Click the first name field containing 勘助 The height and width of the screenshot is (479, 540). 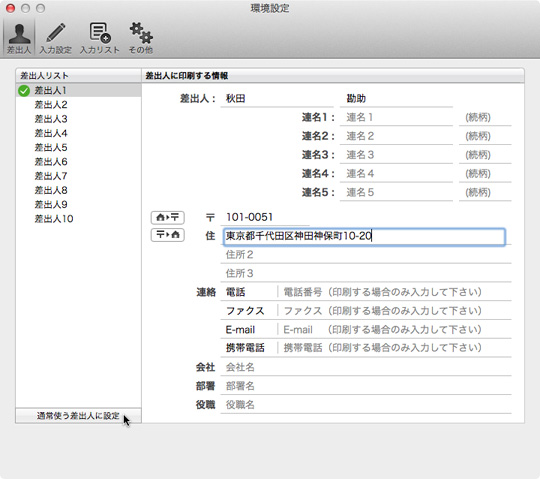click(396, 99)
